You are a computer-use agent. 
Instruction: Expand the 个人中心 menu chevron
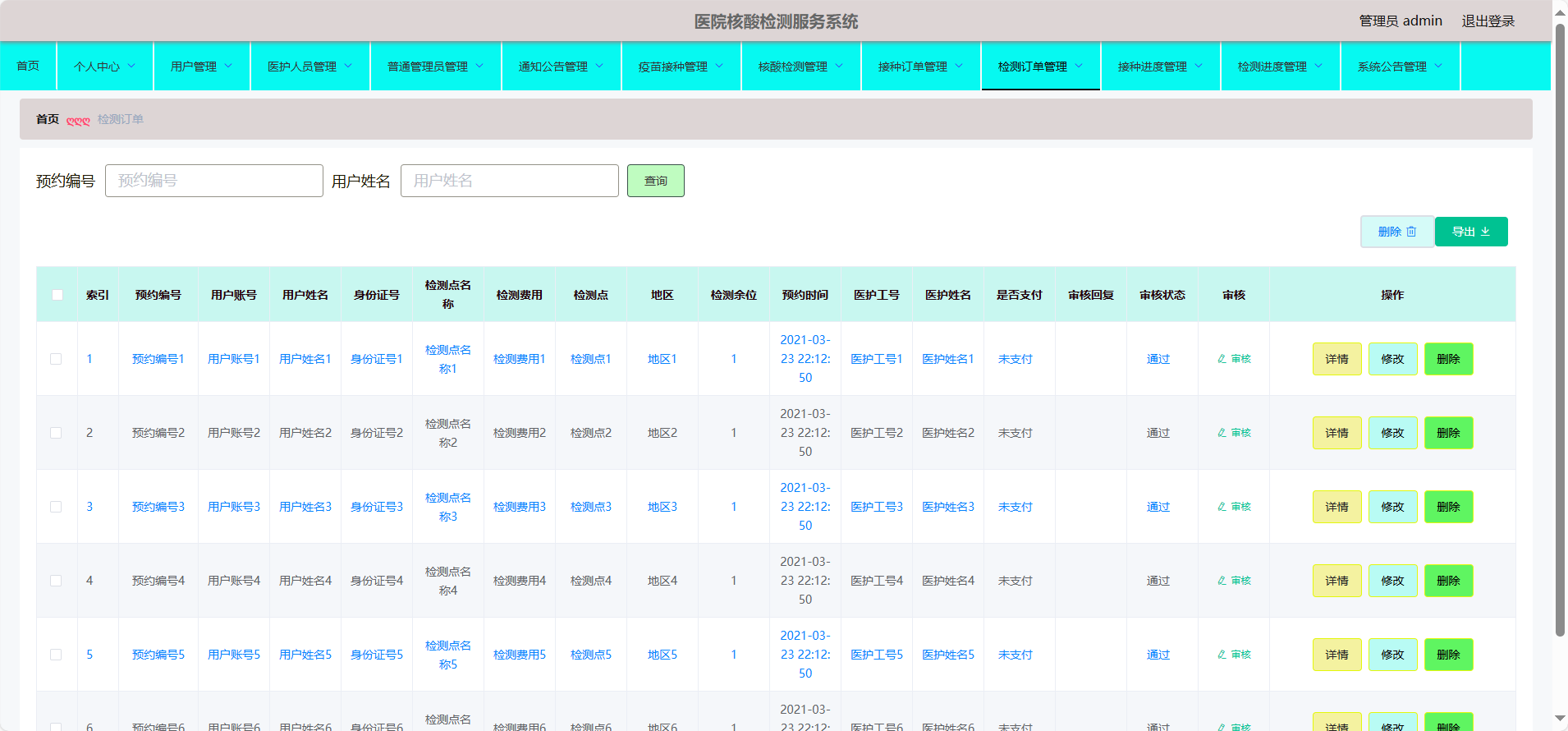tap(131, 67)
